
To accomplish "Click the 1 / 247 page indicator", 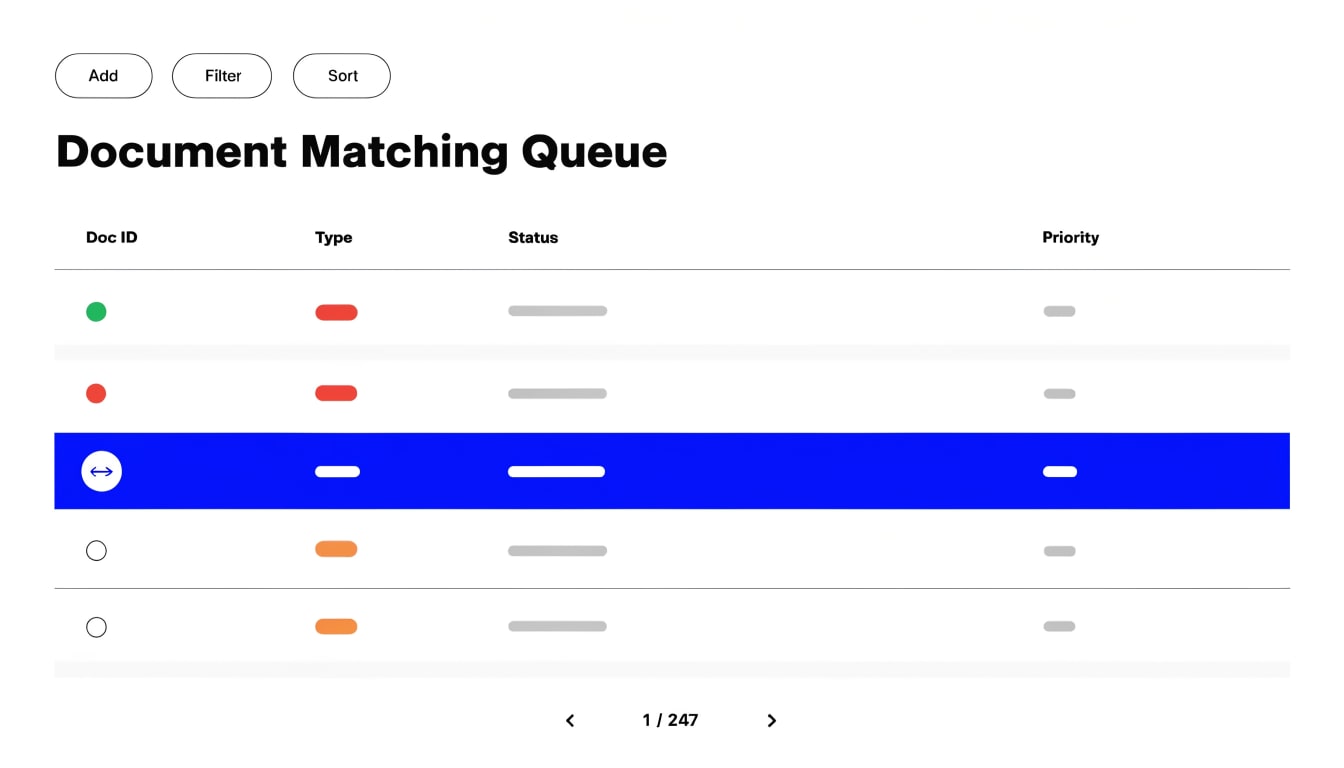I will pos(670,720).
